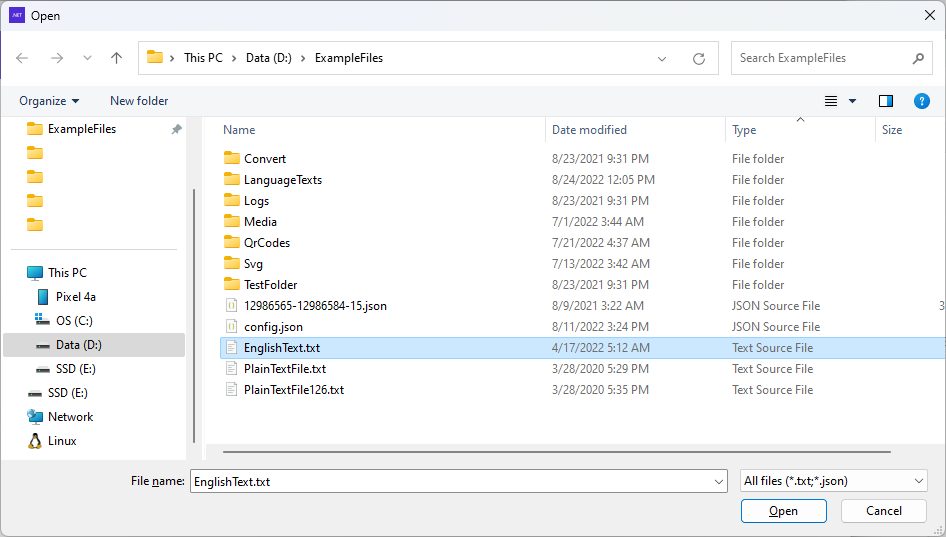Open the Organize menu

tap(49, 101)
